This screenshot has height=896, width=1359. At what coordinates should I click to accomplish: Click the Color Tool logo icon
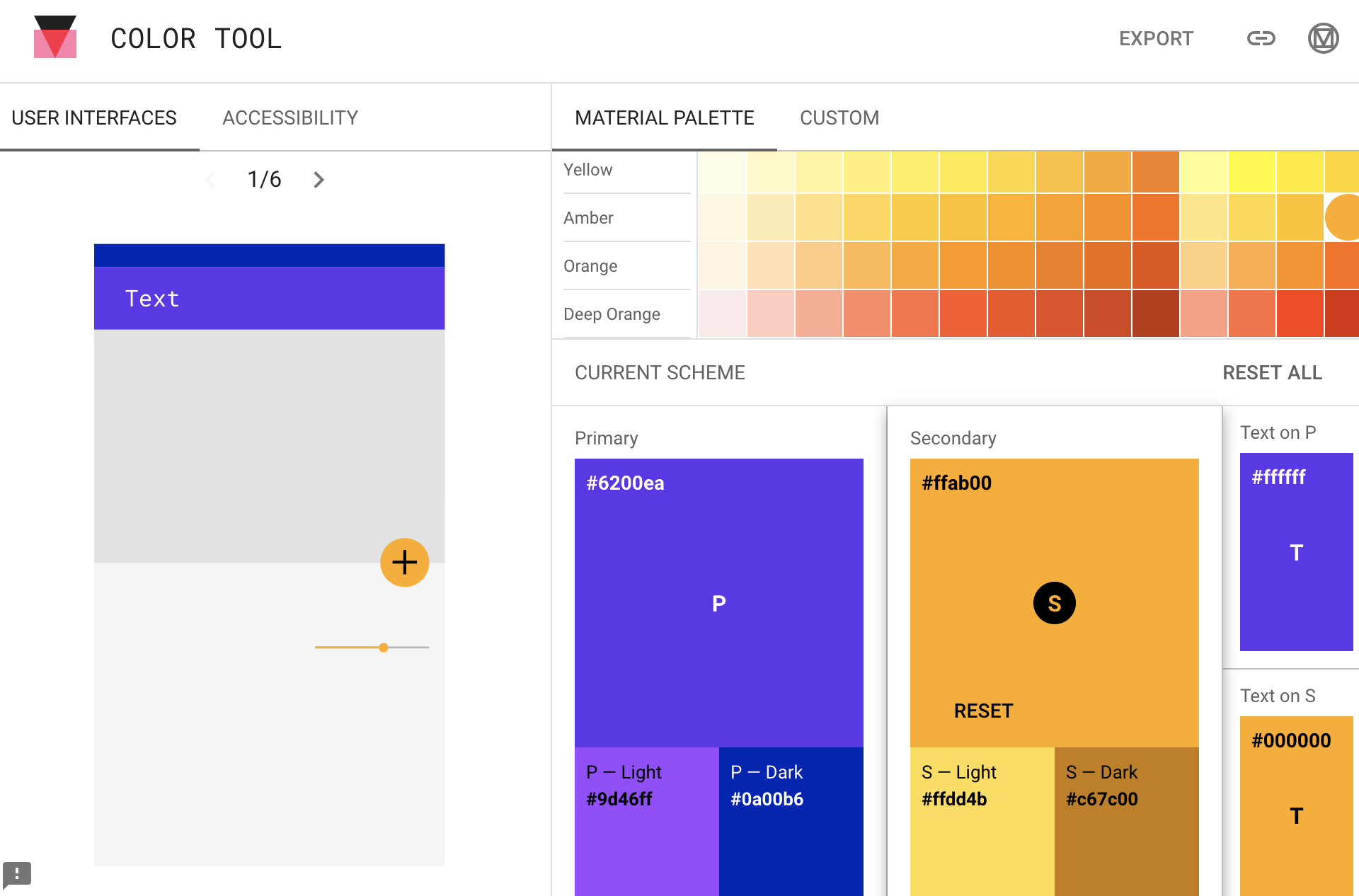point(55,37)
